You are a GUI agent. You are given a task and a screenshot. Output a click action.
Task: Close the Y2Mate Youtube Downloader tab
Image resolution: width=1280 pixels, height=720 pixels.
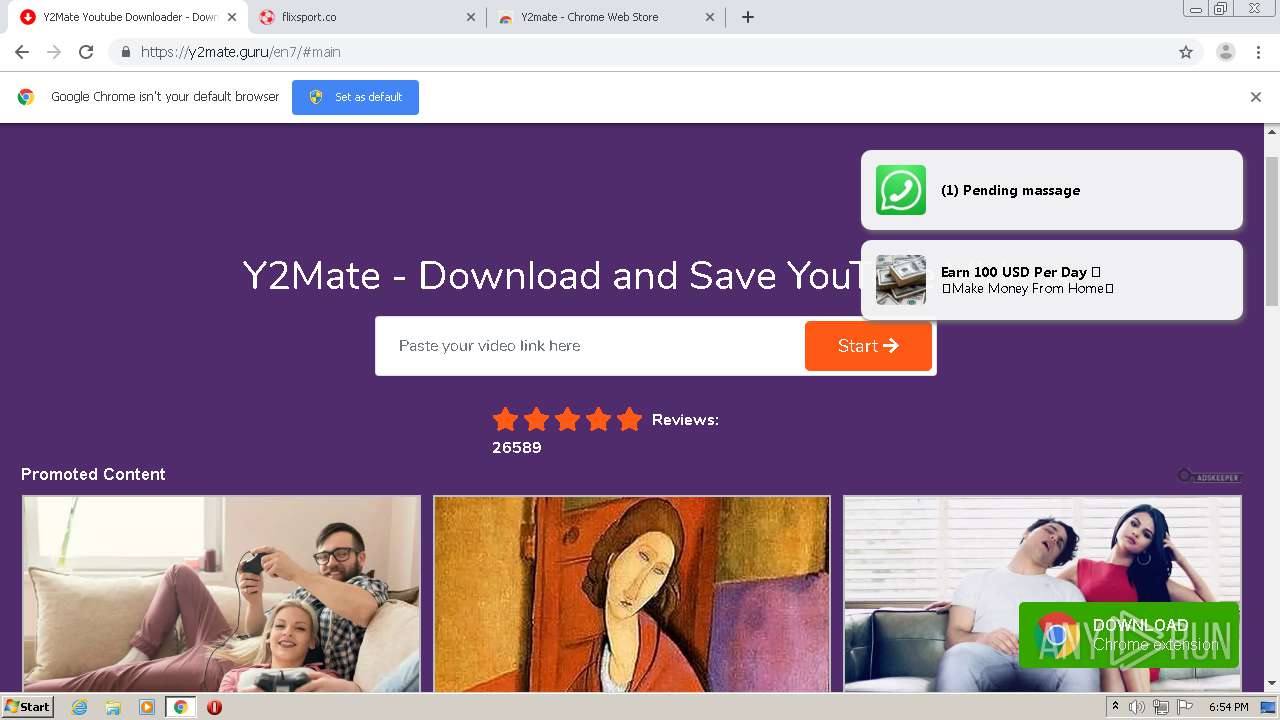click(x=232, y=17)
